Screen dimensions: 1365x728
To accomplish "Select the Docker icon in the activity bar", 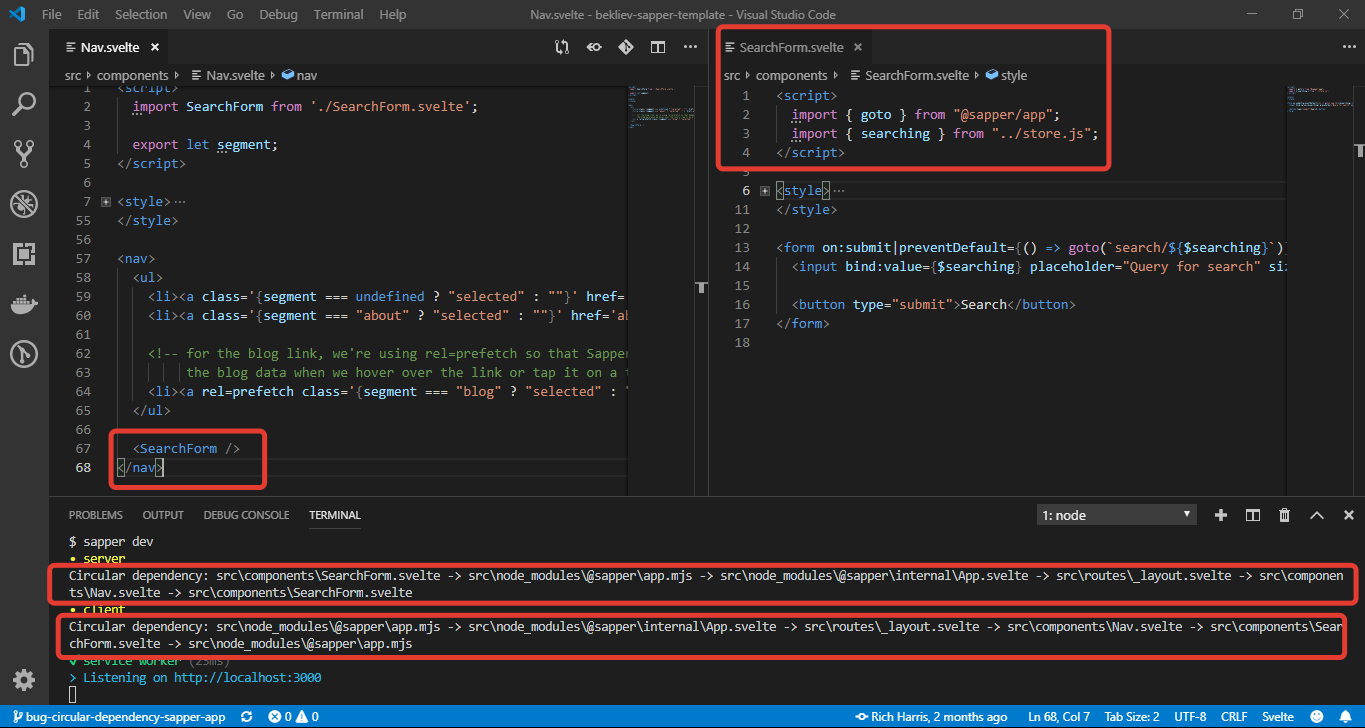I will (x=24, y=304).
